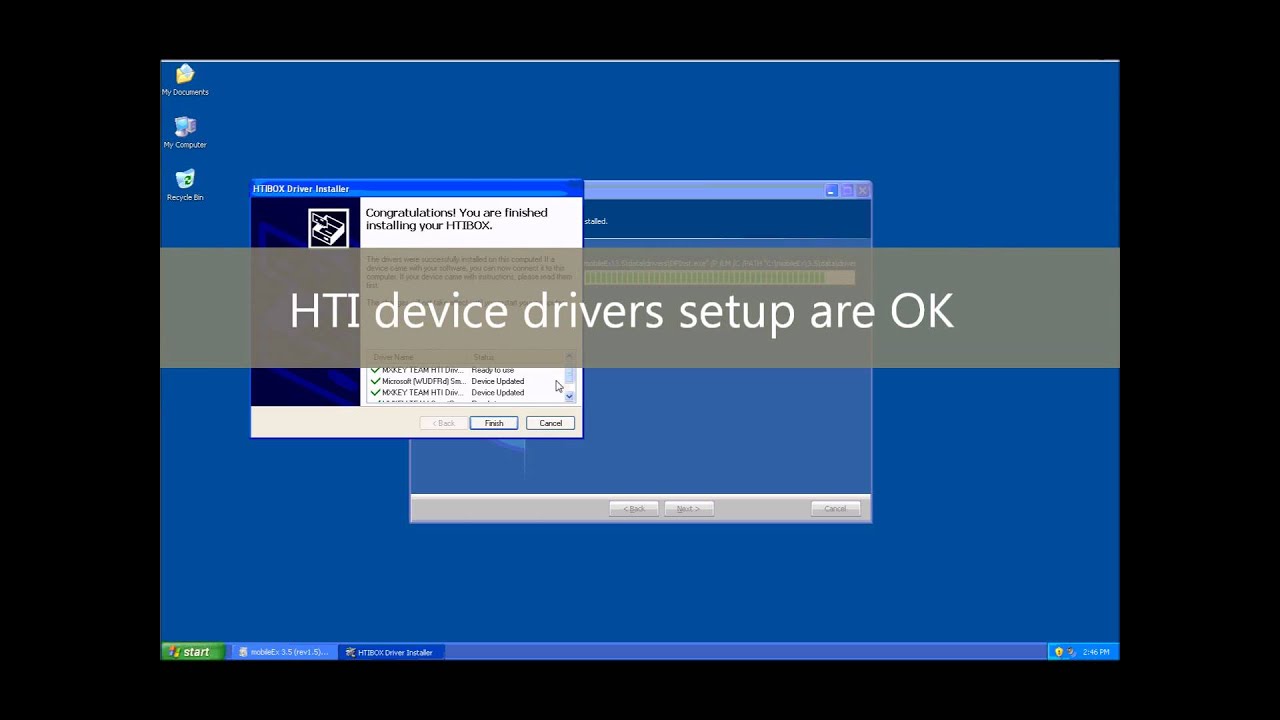Click the security shield icon in system tray

point(1059,652)
